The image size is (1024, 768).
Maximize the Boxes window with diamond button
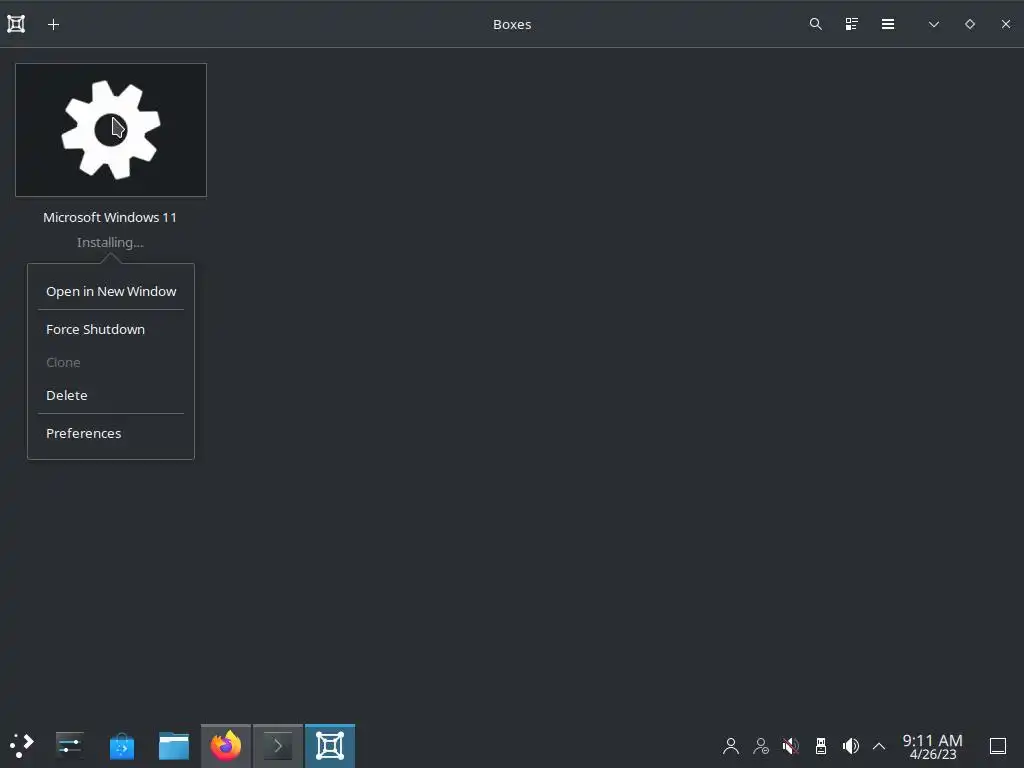pyautogui.click(x=970, y=24)
